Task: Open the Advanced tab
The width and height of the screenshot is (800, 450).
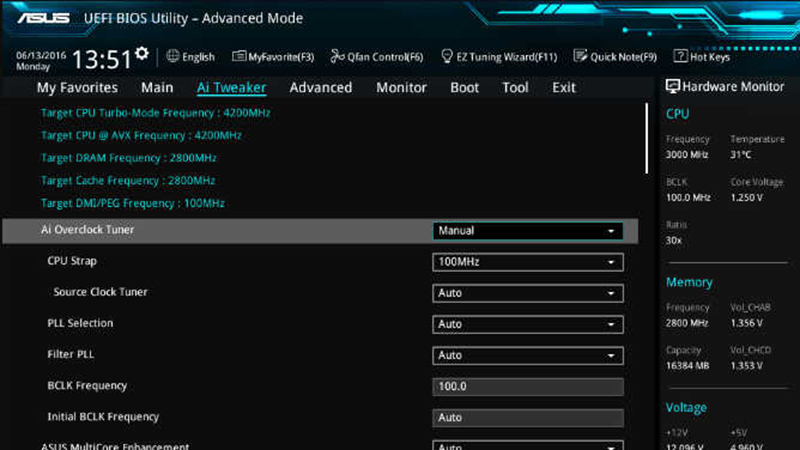Action: pyautogui.click(x=321, y=88)
